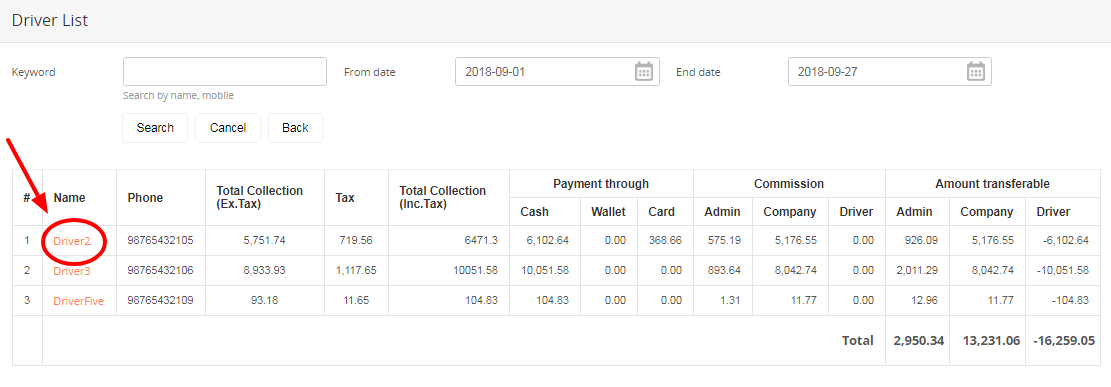The image size is (1111, 387).
Task: Click the Back button
Action: tap(295, 128)
